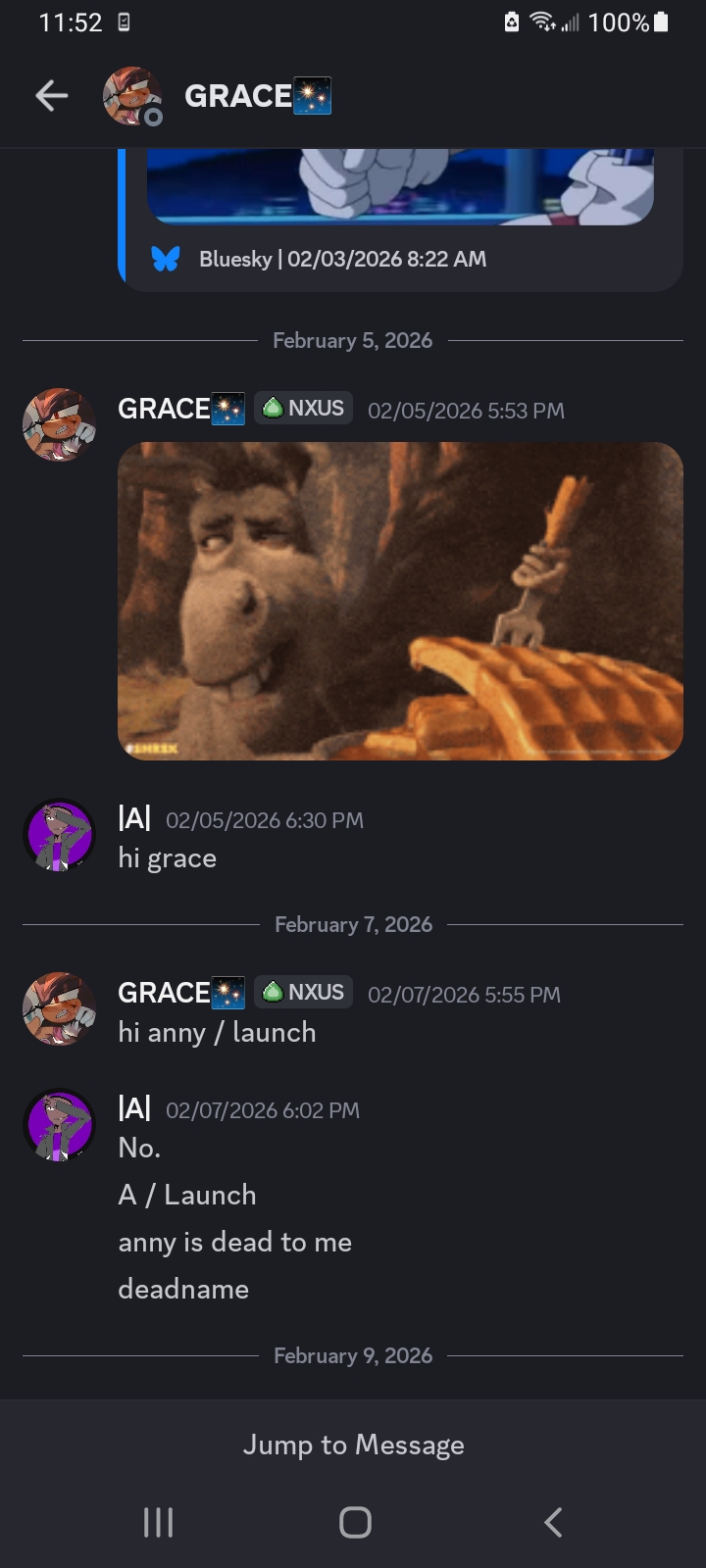The height and width of the screenshot is (1568, 706).
Task: Tap the Android home button
Action: 355,1522
